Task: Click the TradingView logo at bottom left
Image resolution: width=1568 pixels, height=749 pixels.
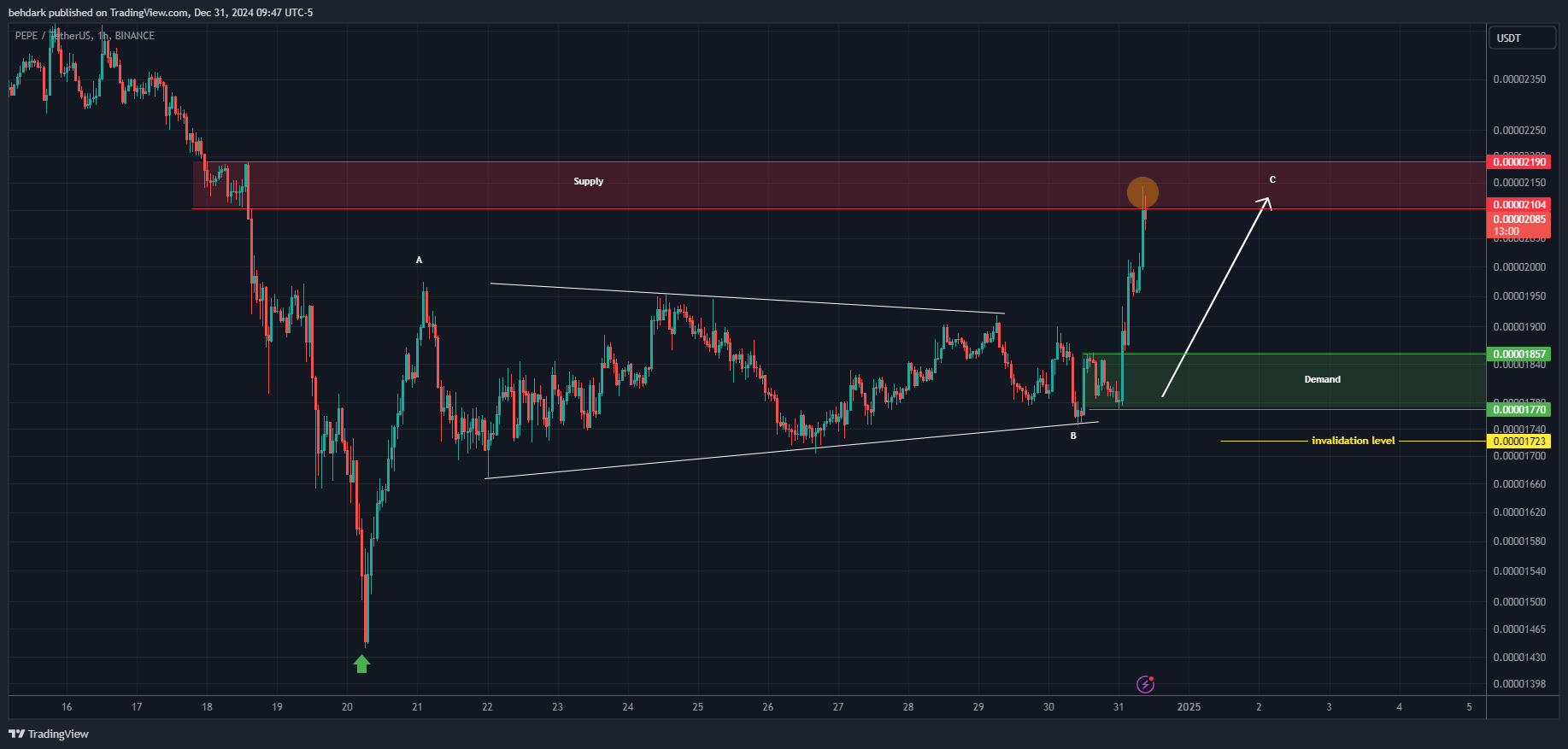Action: 49,734
